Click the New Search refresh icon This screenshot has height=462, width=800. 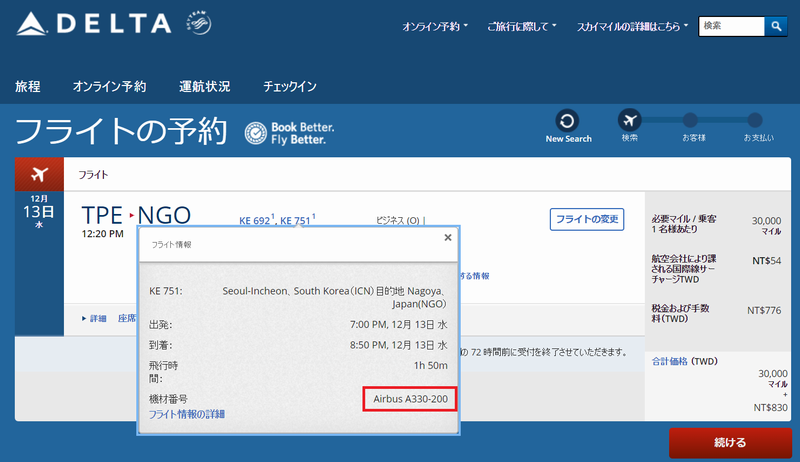[567, 121]
